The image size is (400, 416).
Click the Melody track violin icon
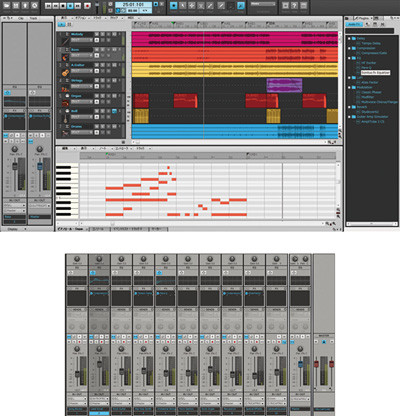[65, 41]
